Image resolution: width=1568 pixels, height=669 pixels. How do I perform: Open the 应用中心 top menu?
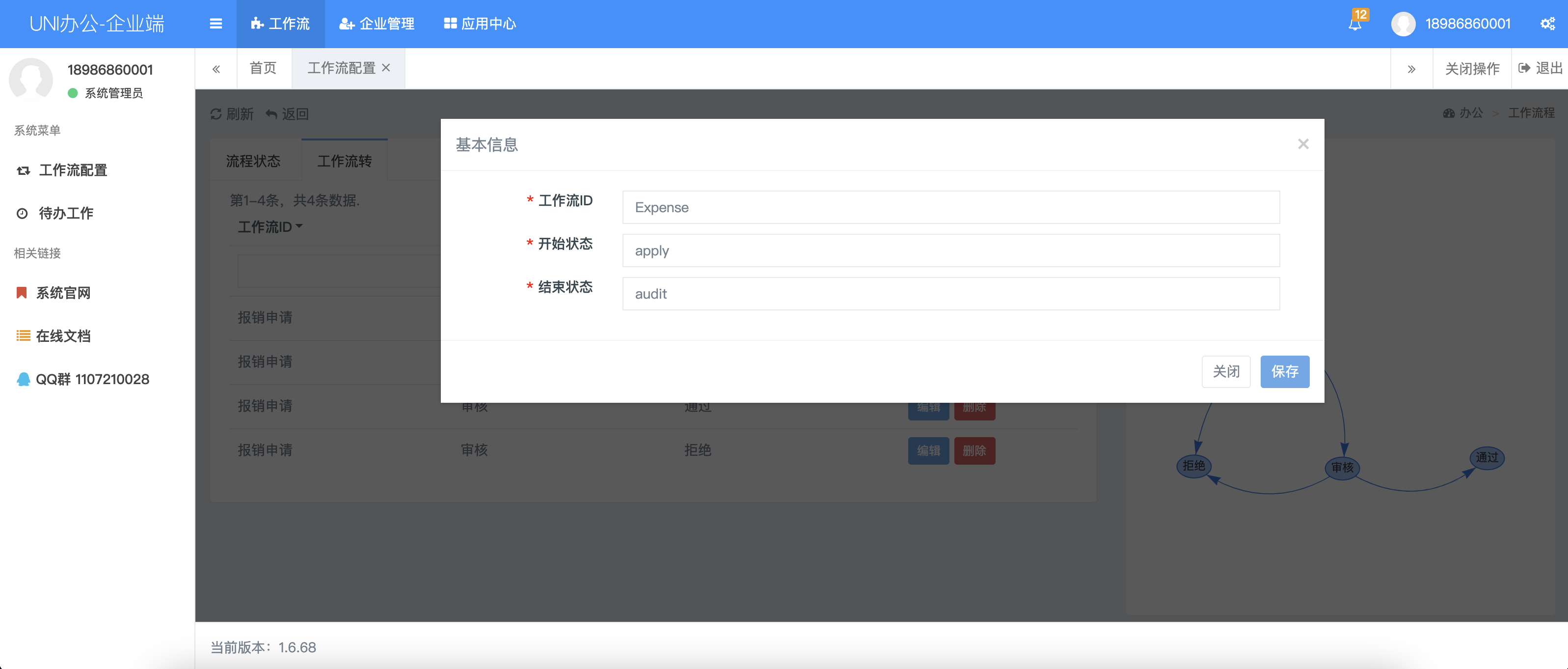tap(480, 24)
